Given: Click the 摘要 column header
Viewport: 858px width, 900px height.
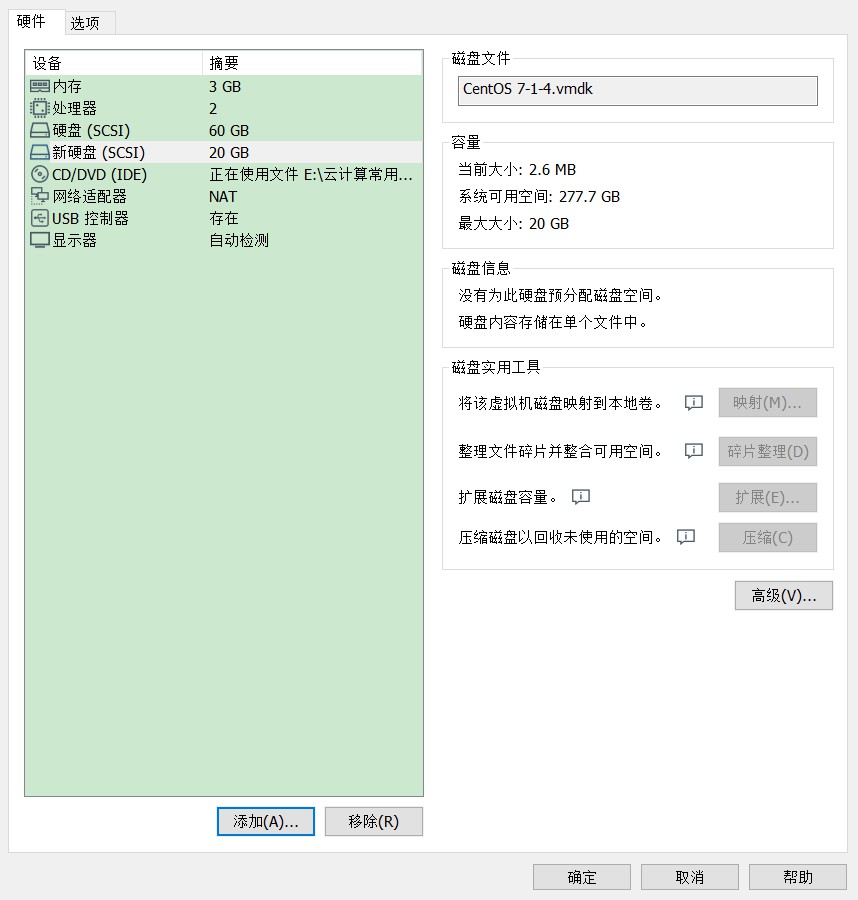Looking at the screenshot, I should [312, 63].
